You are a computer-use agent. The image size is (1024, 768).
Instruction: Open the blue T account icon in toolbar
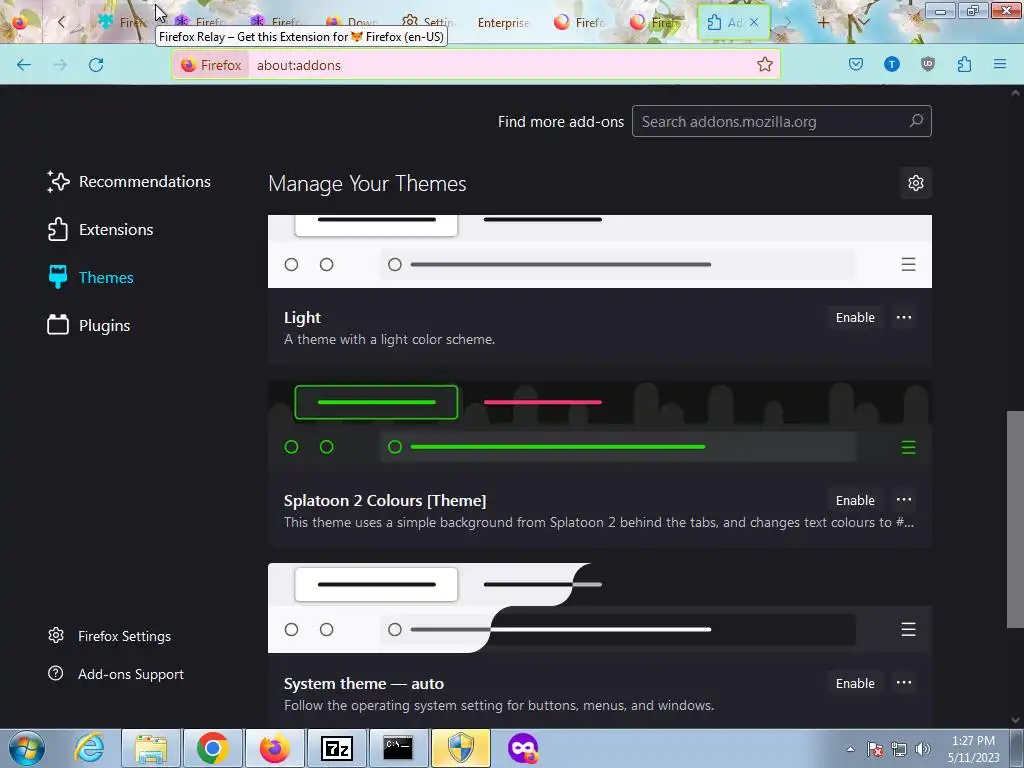point(891,64)
